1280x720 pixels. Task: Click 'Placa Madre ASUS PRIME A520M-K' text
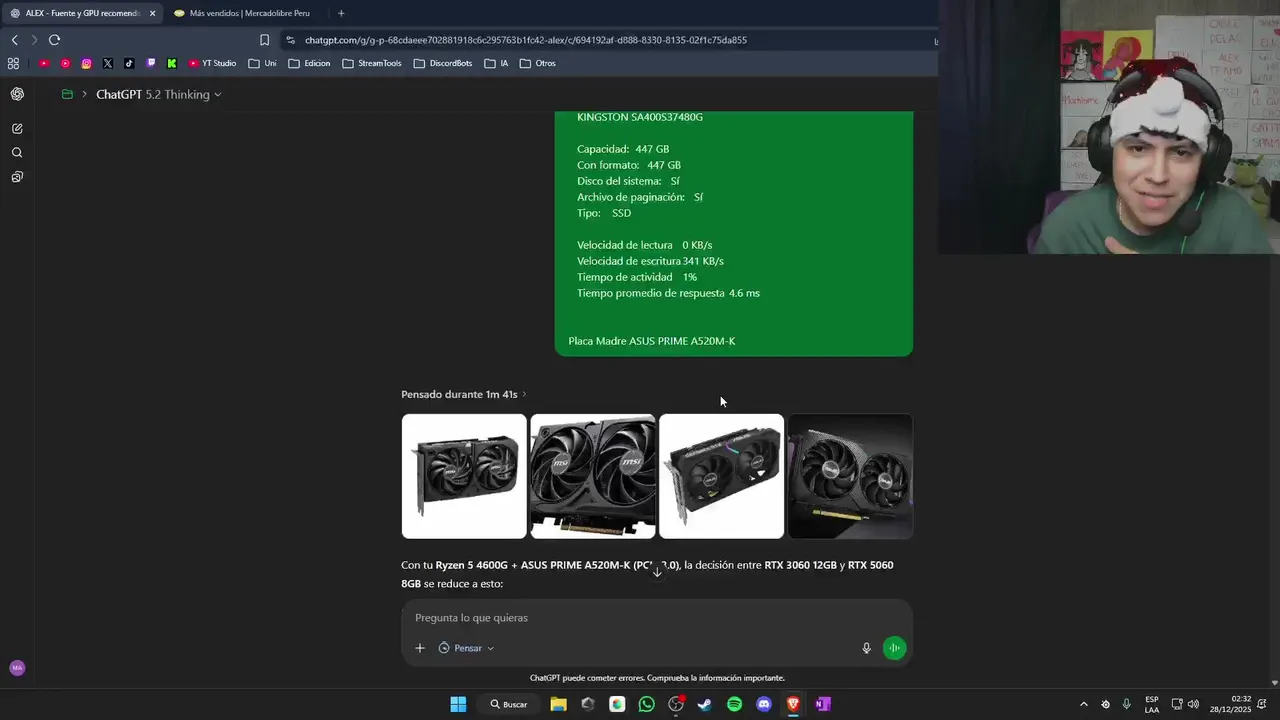[x=652, y=341]
